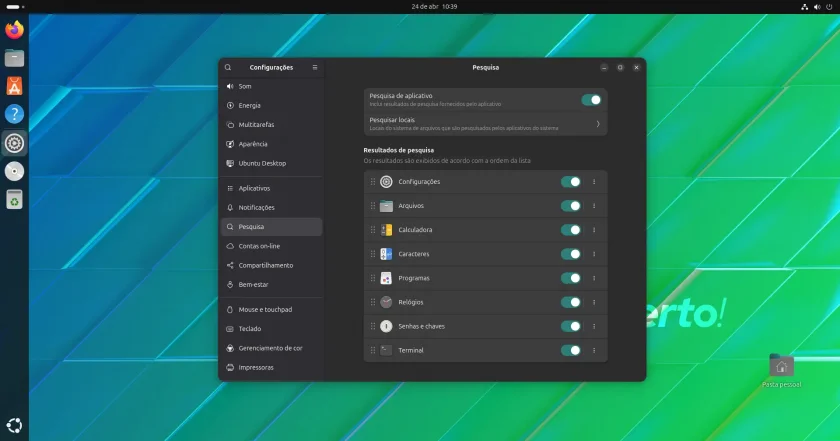The width and height of the screenshot is (840, 441).
Task: Open more options for Configurações row
Action: [x=594, y=182]
